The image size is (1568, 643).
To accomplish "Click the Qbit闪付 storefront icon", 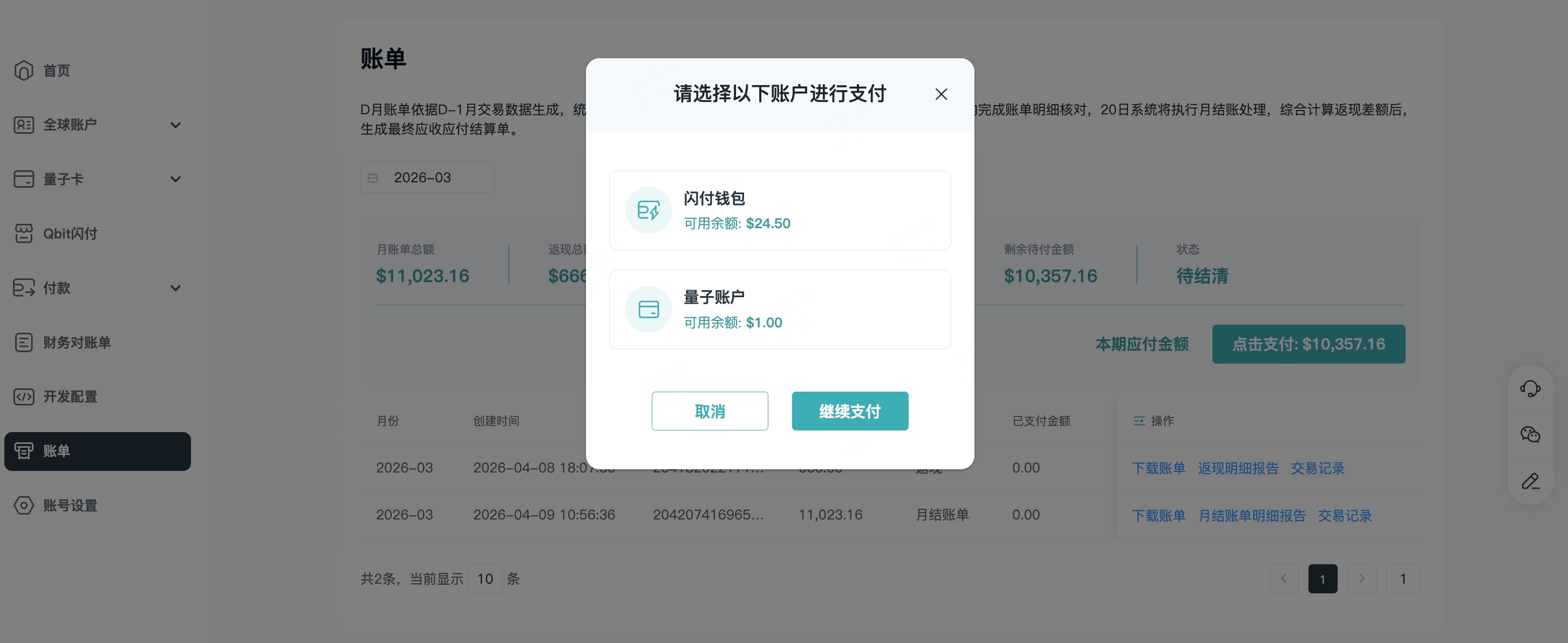I will click(24, 234).
